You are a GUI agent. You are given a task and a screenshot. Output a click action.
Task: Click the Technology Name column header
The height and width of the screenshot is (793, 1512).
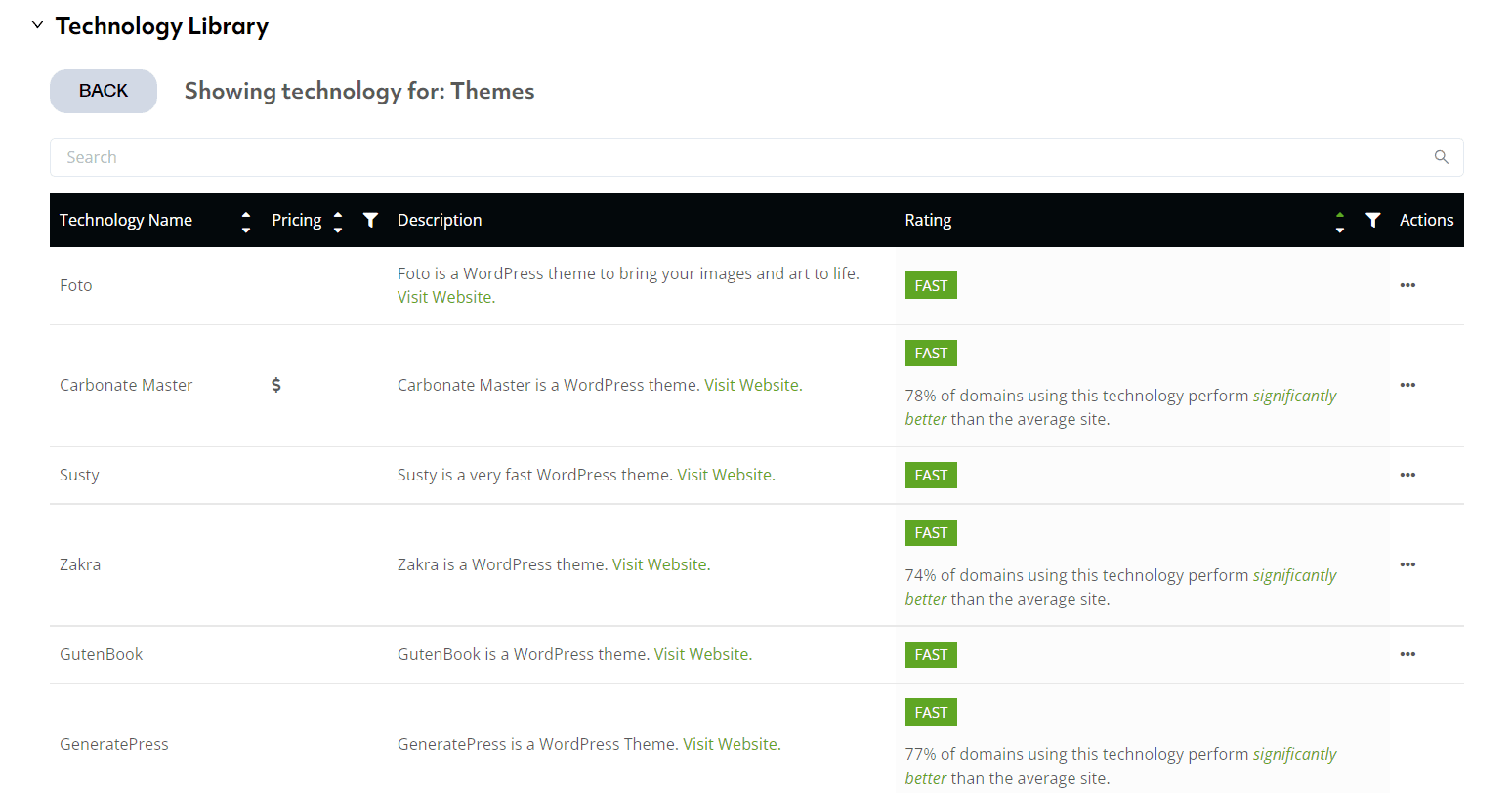[x=126, y=220]
